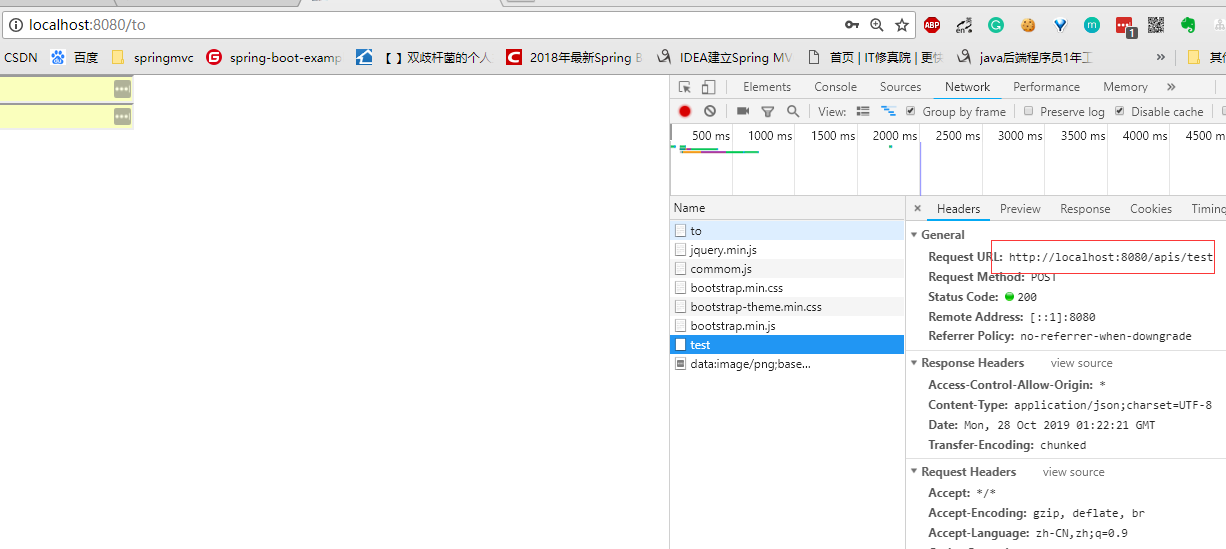The width and height of the screenshot is (1226, 549).
Task: Click the saved password key icon
Action: click(852, 25)
